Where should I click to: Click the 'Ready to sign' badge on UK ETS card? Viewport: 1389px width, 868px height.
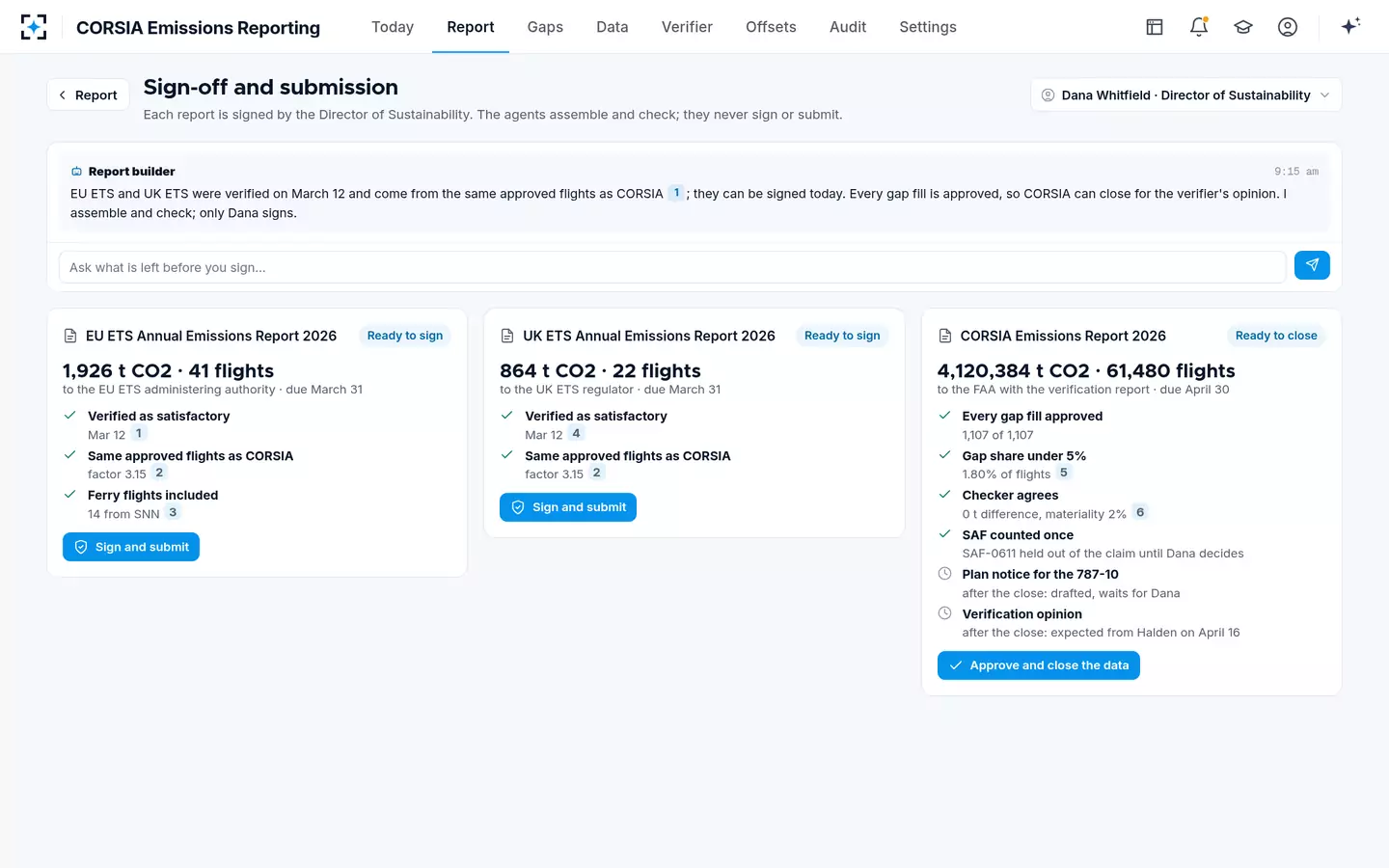842,336
